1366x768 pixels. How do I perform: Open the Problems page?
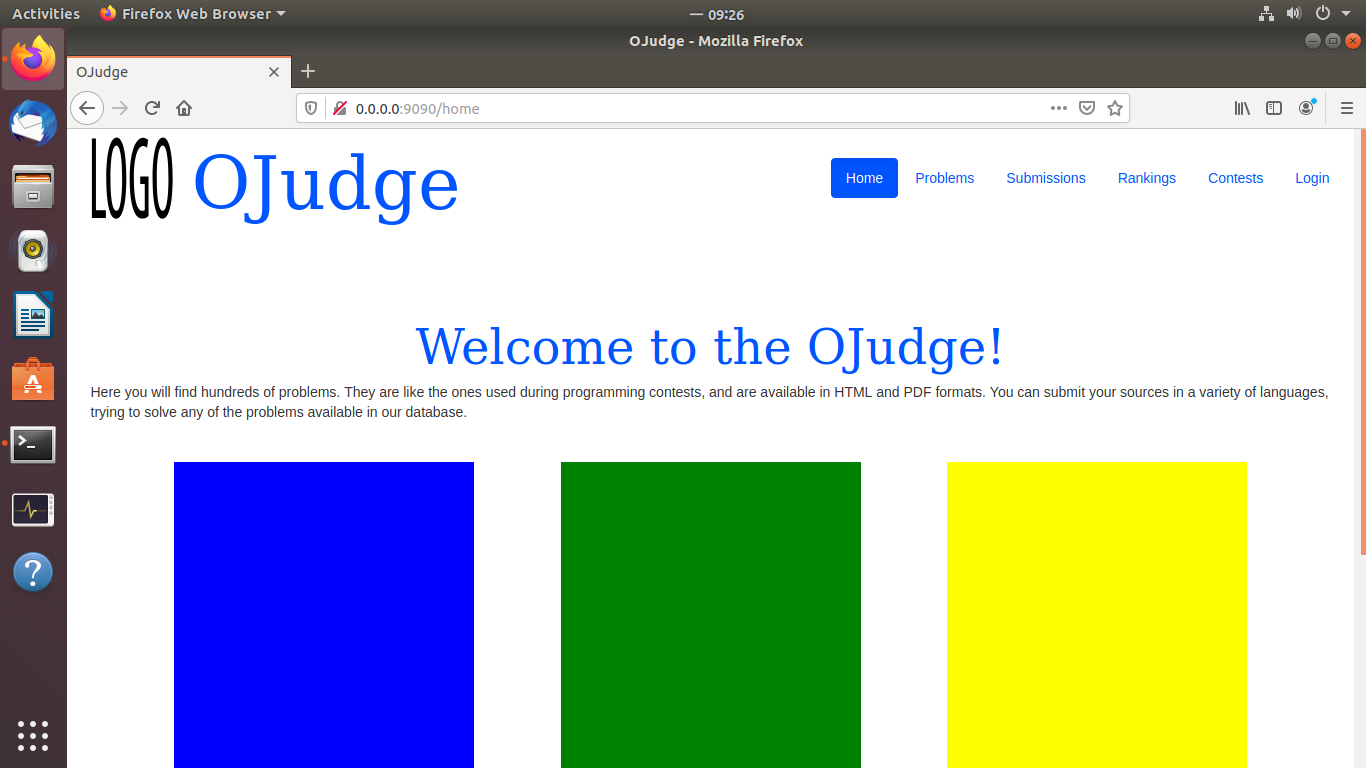(944, 178)
